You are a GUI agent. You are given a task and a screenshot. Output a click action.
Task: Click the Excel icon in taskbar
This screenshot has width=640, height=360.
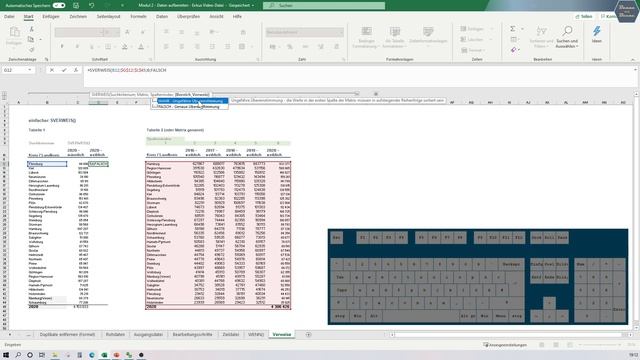click(x=104, y=355)
